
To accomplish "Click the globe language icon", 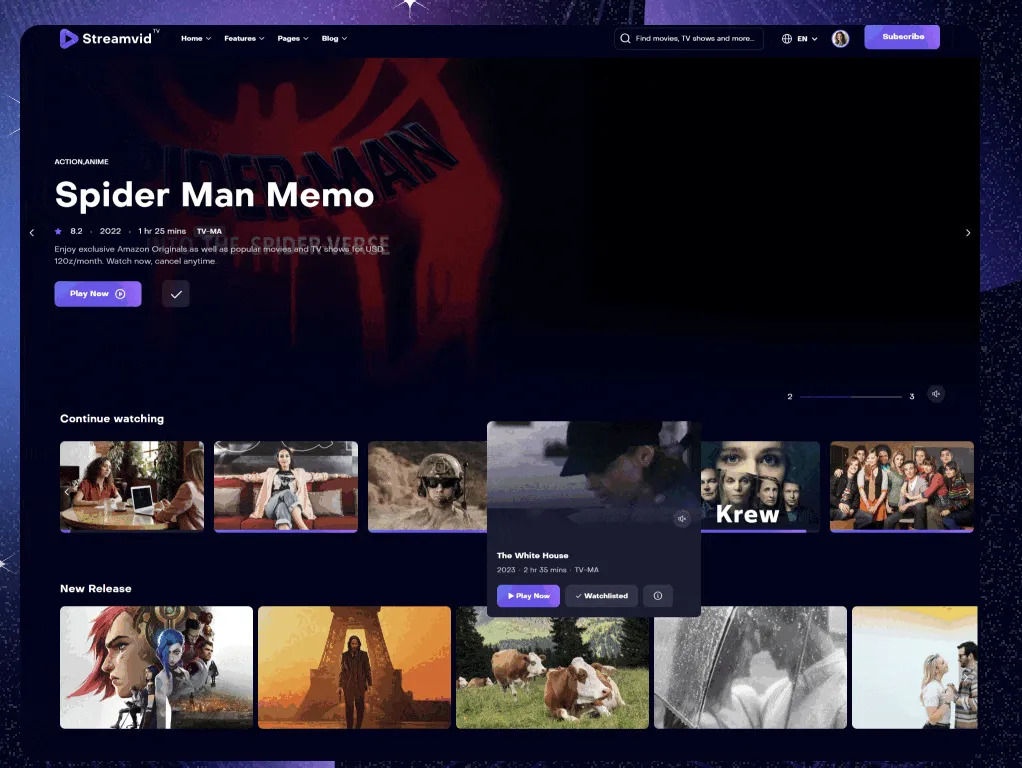I will pos(787,38).
